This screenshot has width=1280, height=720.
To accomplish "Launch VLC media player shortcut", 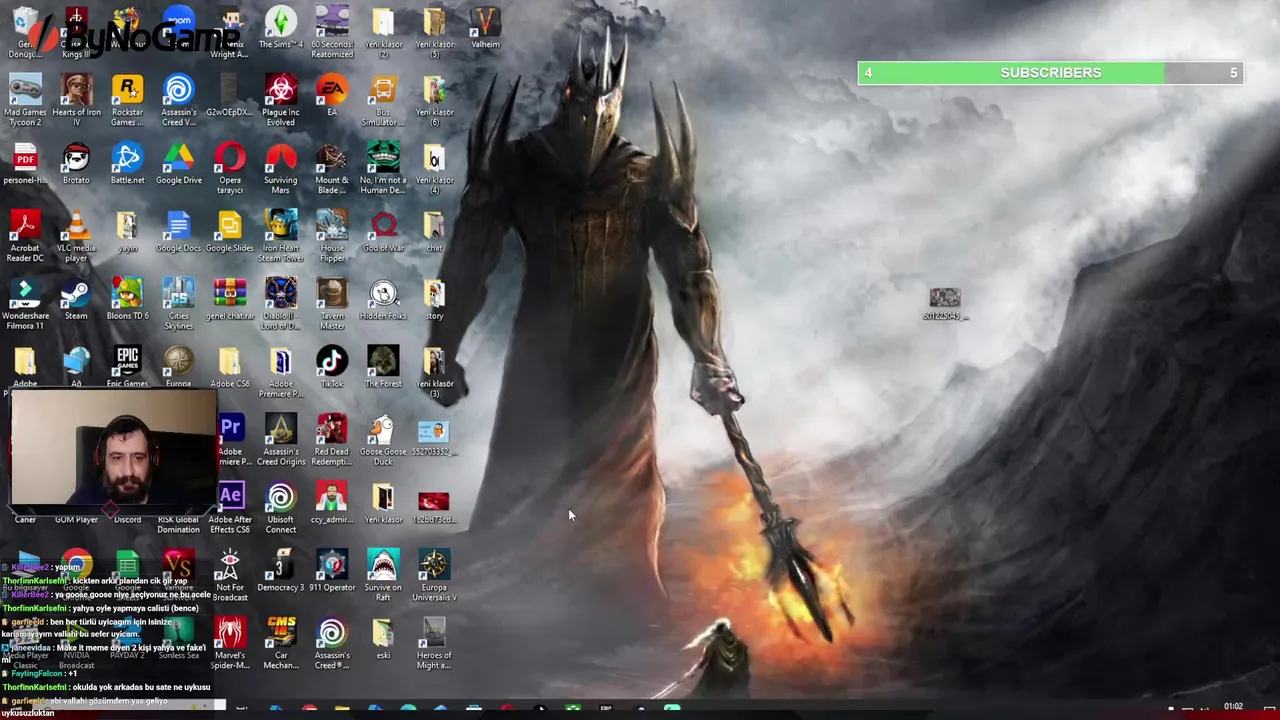I will click(x=76, y=236).
